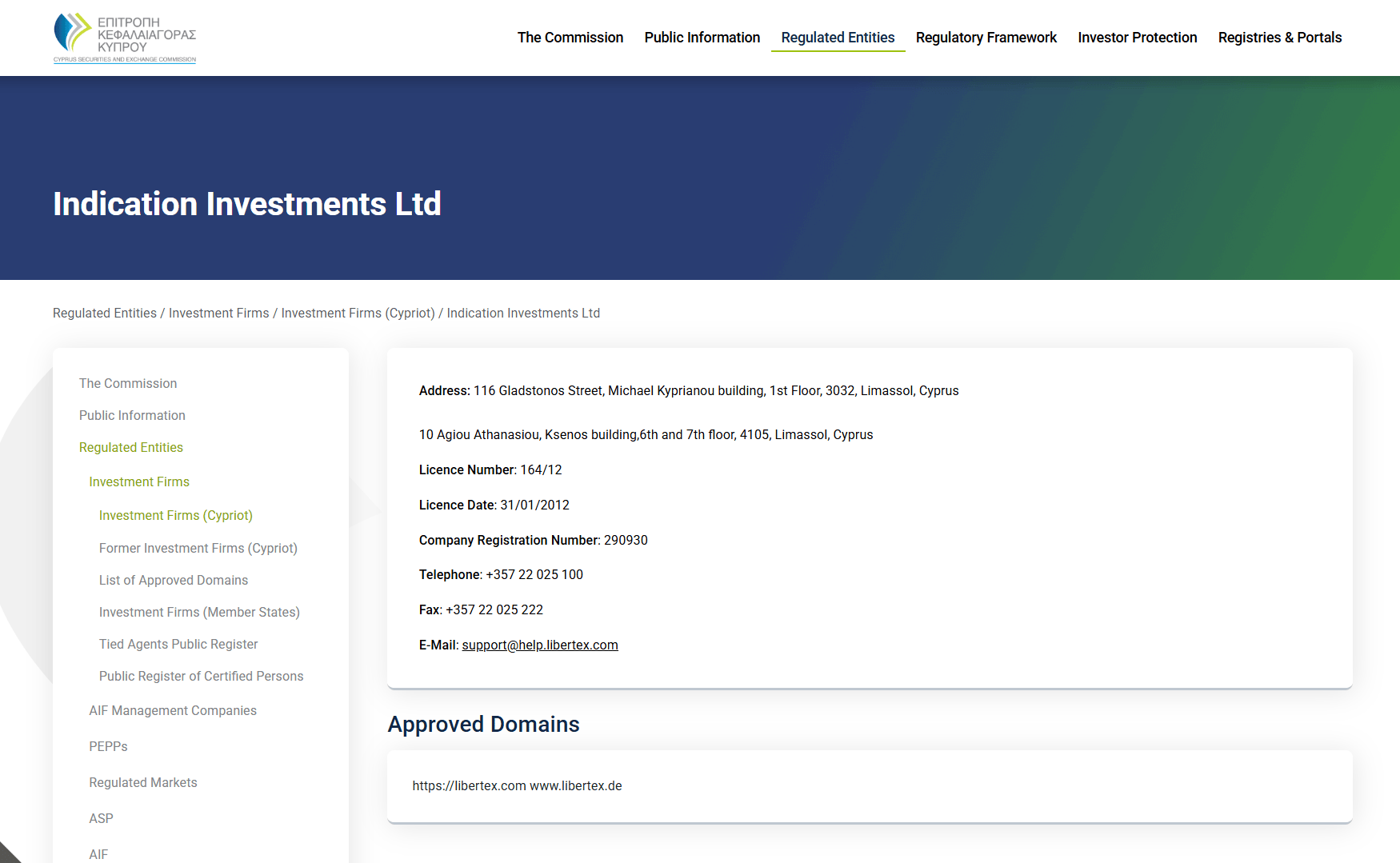The height and width of the screenshot is (863, 1400).
Task: Open Investor Protection top menu
Action: coord(1138,38)
